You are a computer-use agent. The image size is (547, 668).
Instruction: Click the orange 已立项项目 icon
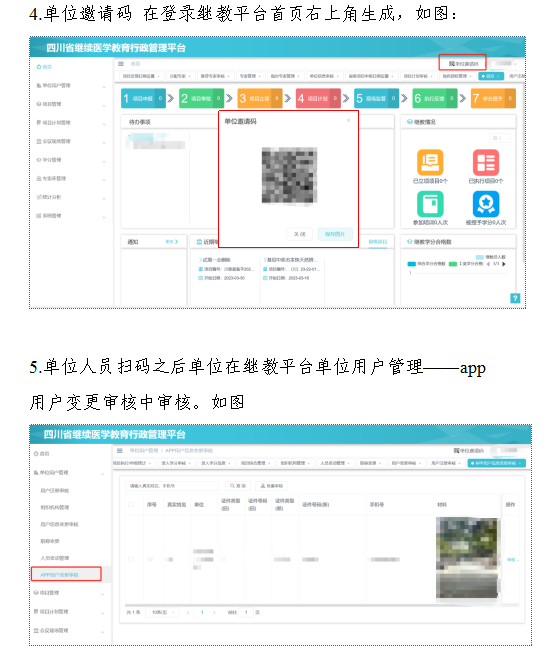(430, 162)
